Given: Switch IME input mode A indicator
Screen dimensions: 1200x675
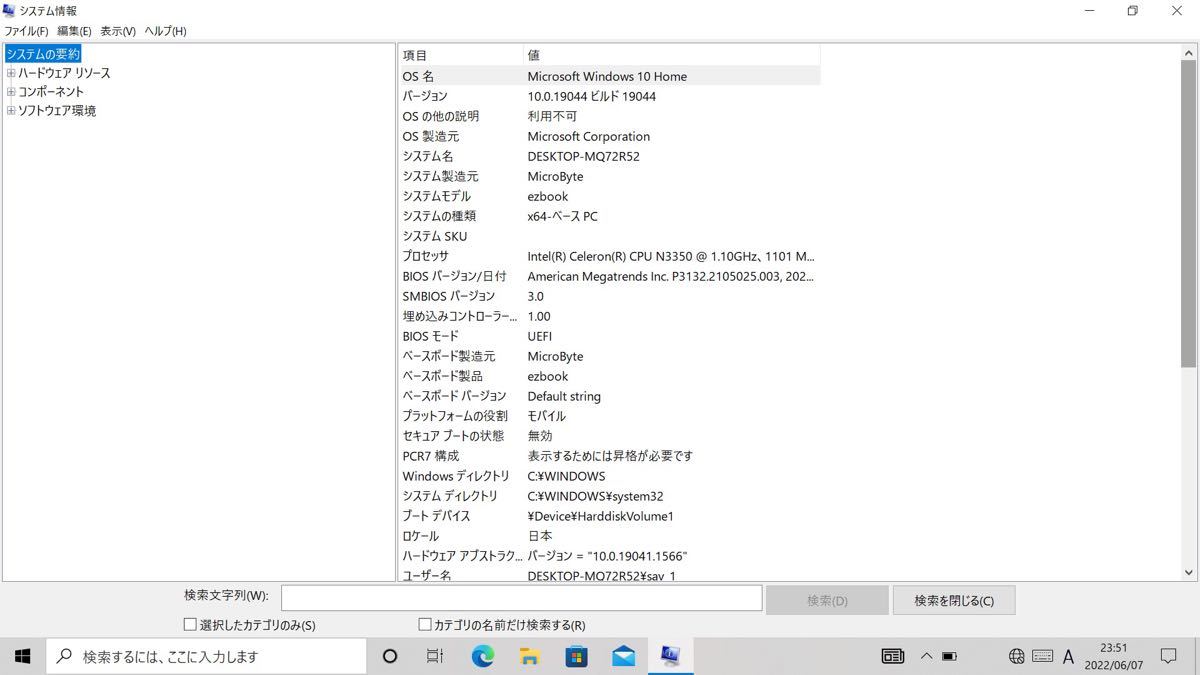Looking at the screenshot, I should pos(1068,656).
